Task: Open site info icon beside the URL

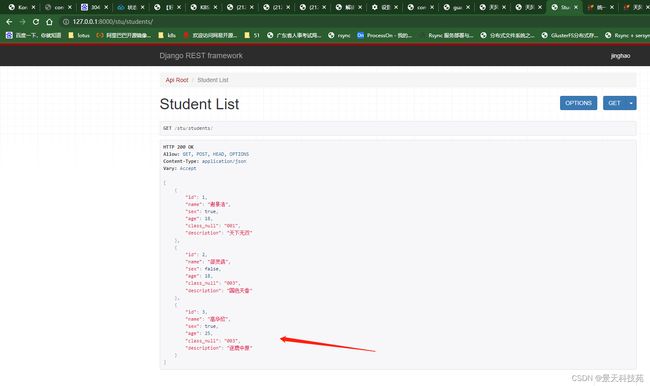Action: pyautogui.click(x=65, y=22)
